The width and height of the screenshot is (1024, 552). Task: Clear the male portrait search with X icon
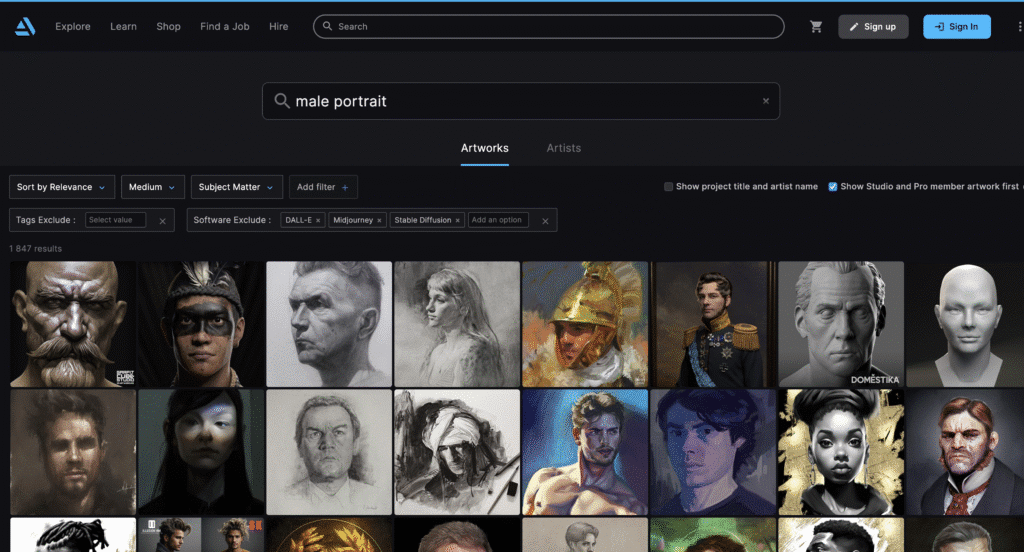766,101
